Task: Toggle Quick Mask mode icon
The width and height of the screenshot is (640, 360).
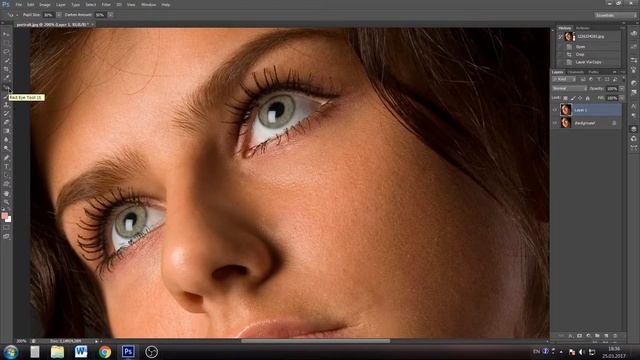Action: click(6, 228)
